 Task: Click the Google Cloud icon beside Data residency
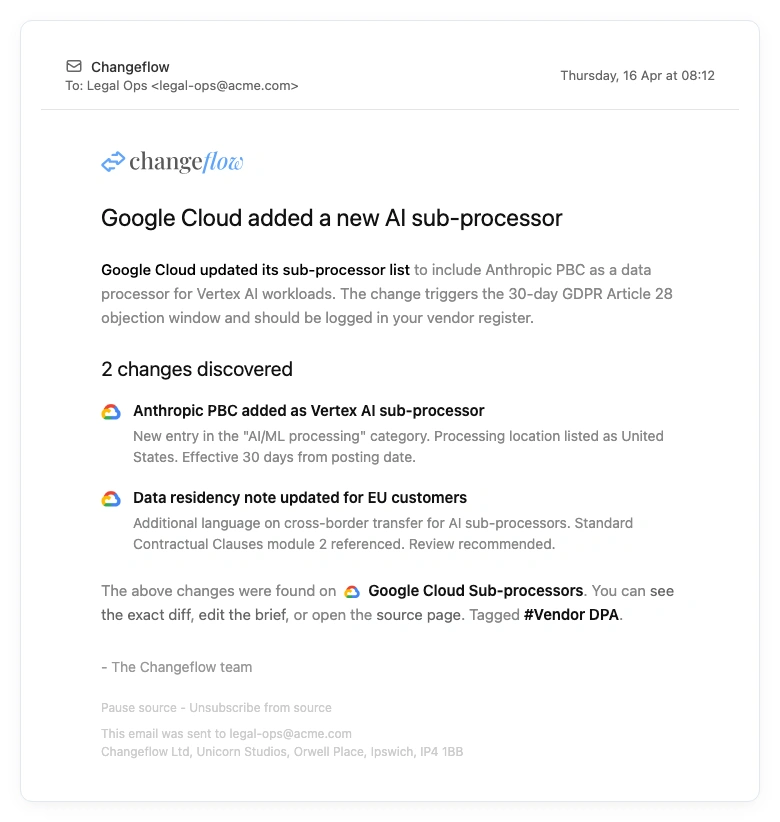point(111,499)
